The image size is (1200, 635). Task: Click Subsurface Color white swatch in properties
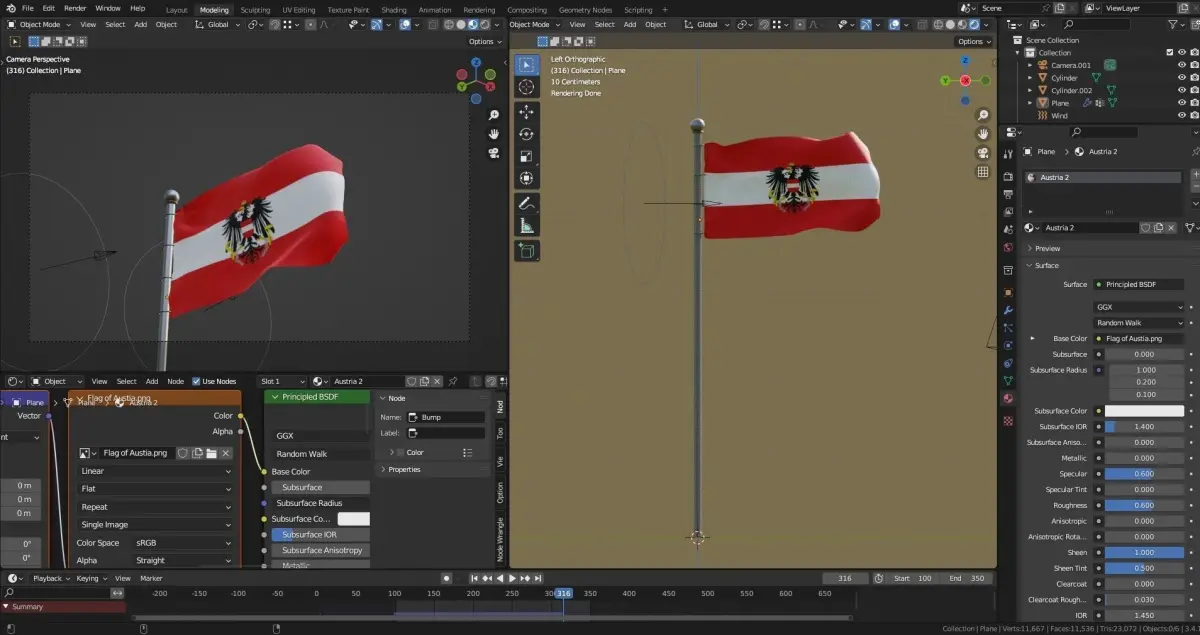tap(1144, 411)
